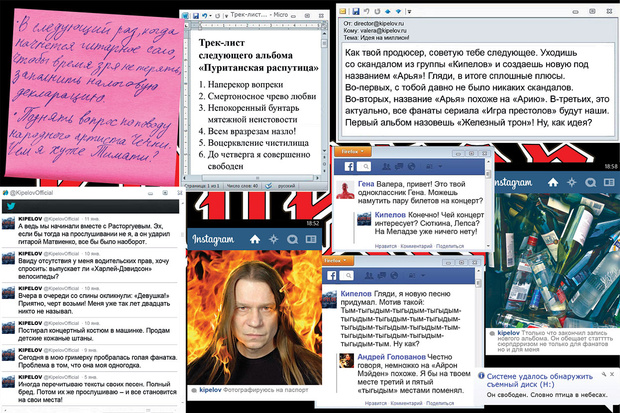
Task: Click Facebook search field in Гена post window
Action: point(364,167)
